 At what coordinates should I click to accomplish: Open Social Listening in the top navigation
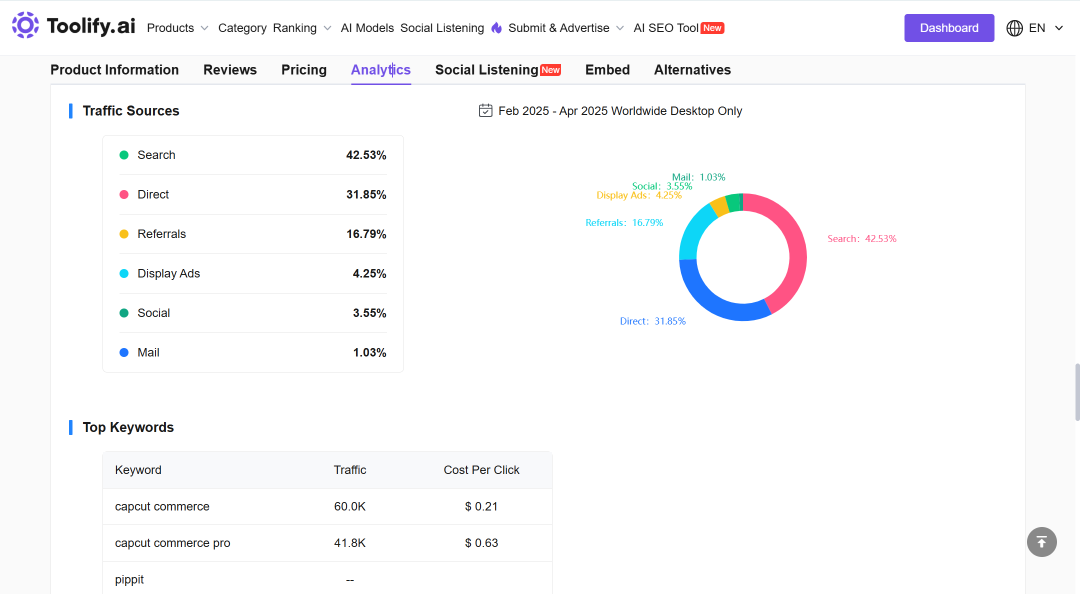tap(442, 28)
